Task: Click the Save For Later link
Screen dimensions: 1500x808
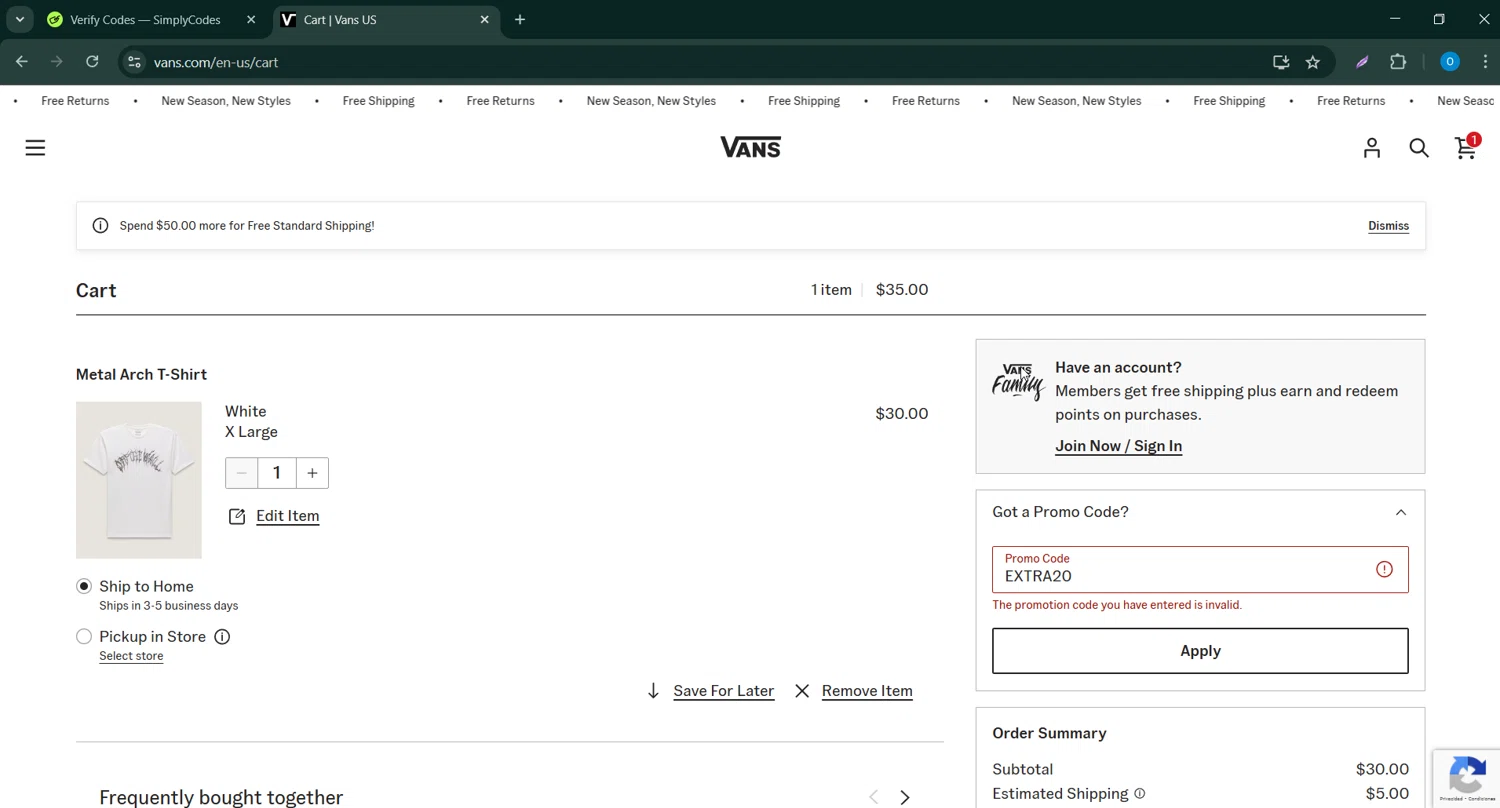Action: click(723, 691)
